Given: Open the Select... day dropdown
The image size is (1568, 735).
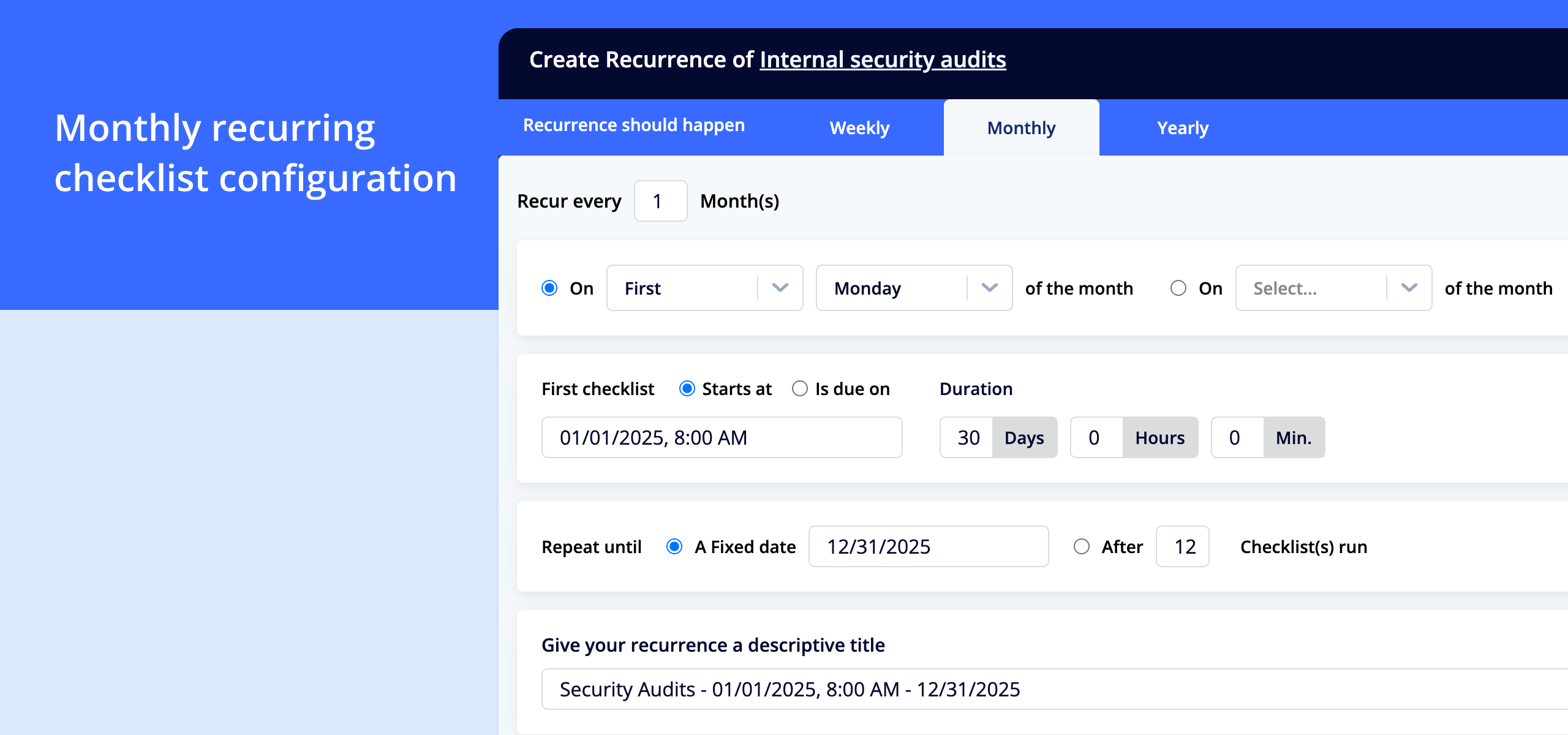Looking at the screenshot, I should pyautogui.click(x=1311, y=288).
